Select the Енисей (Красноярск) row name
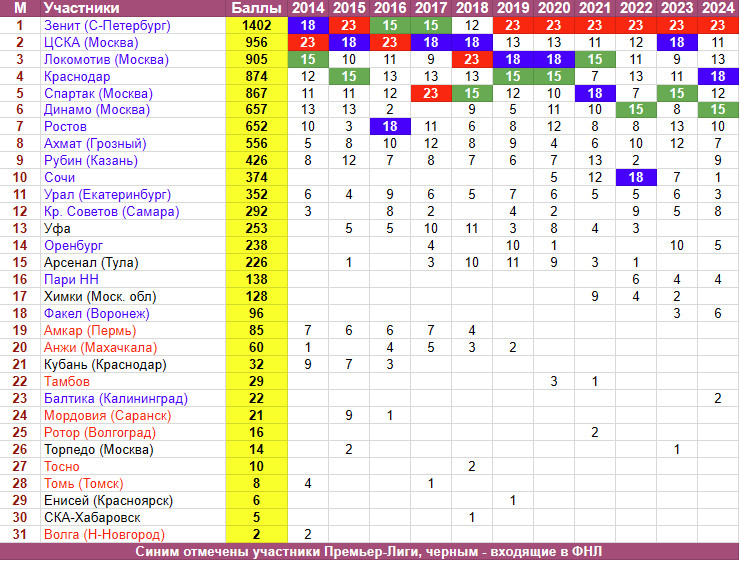This screenshot has width=740, height=561. coord(108,500)
